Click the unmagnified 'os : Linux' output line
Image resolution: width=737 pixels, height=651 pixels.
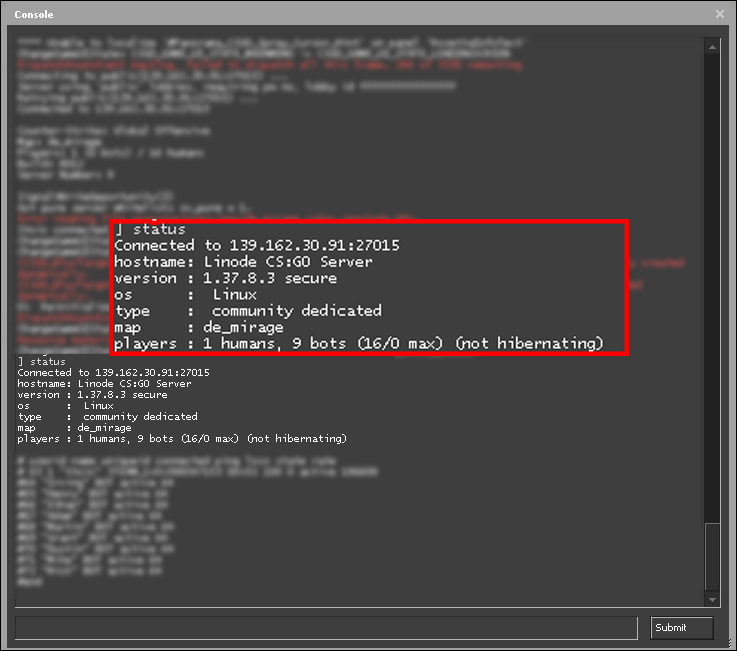click(65, 406)
